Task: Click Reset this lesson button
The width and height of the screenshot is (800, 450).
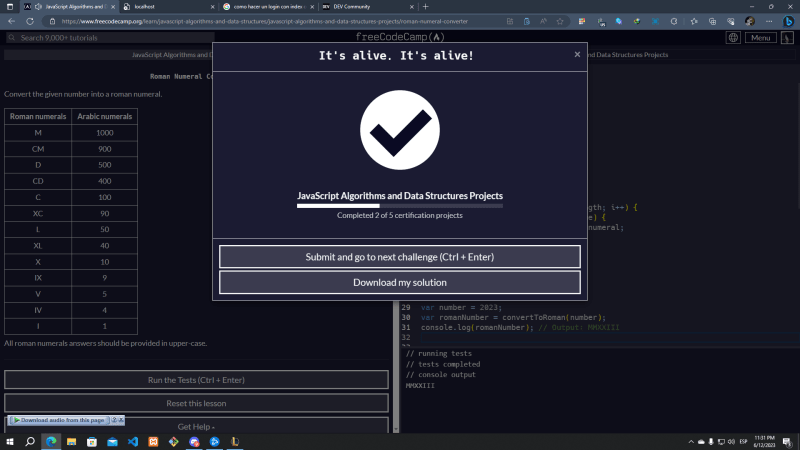Action: [196, 403]
